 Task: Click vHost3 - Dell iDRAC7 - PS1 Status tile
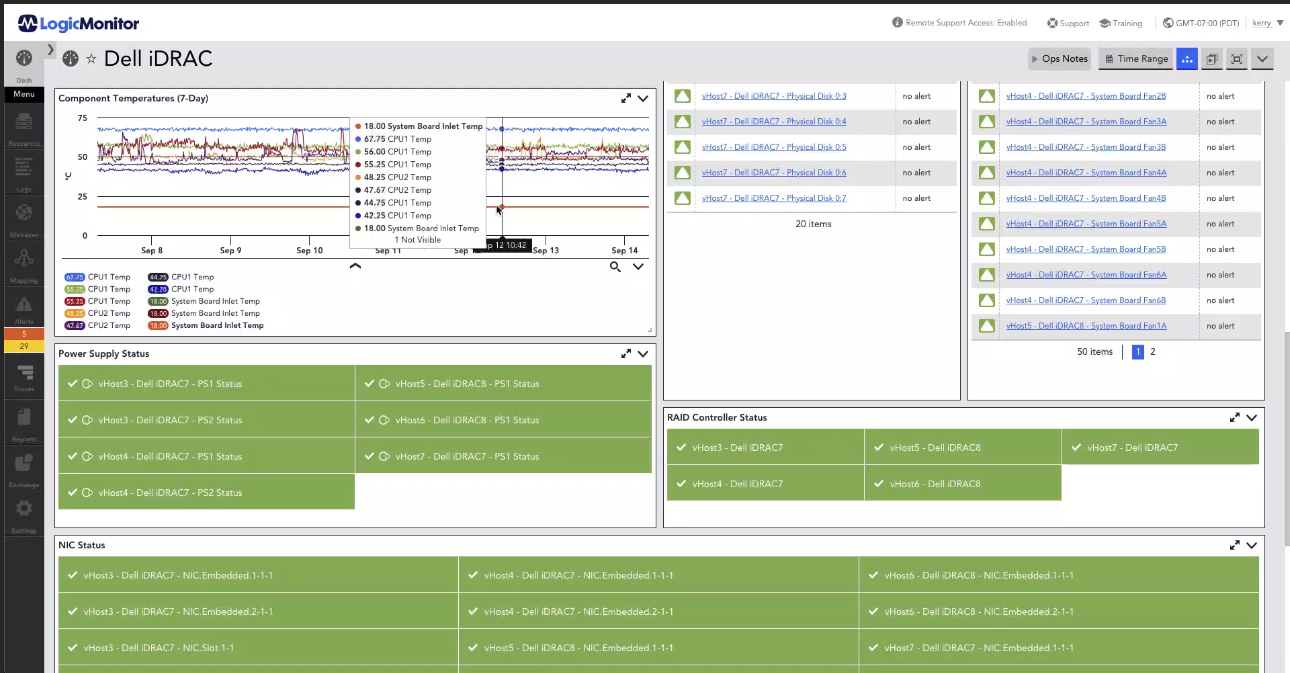tap(206, 384)
